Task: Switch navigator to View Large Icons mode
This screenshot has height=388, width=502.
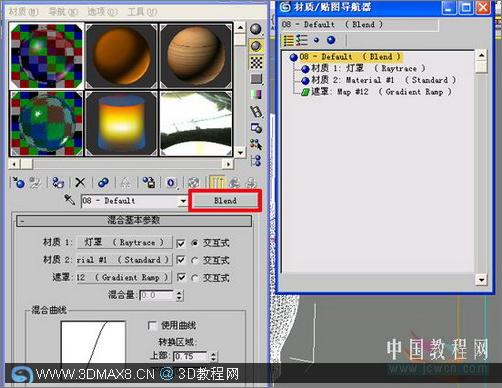Action: click(x=331, y=40)
